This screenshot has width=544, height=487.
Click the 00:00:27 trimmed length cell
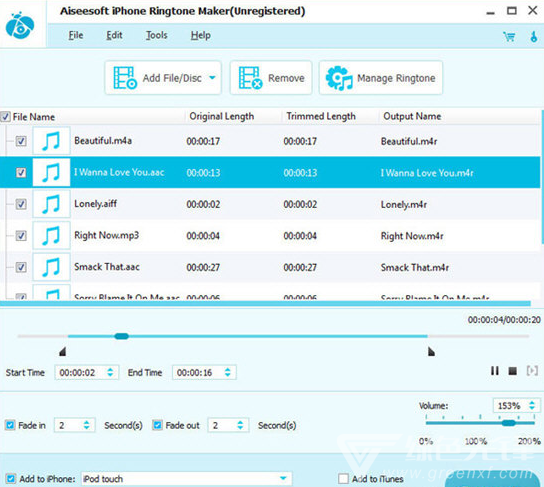click(x=300, y=267)
